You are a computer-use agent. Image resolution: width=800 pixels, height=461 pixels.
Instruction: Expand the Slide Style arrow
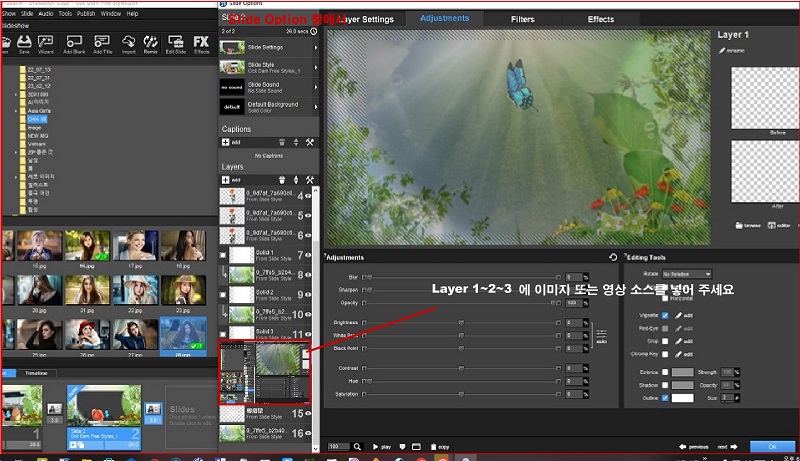coord(315,69)
